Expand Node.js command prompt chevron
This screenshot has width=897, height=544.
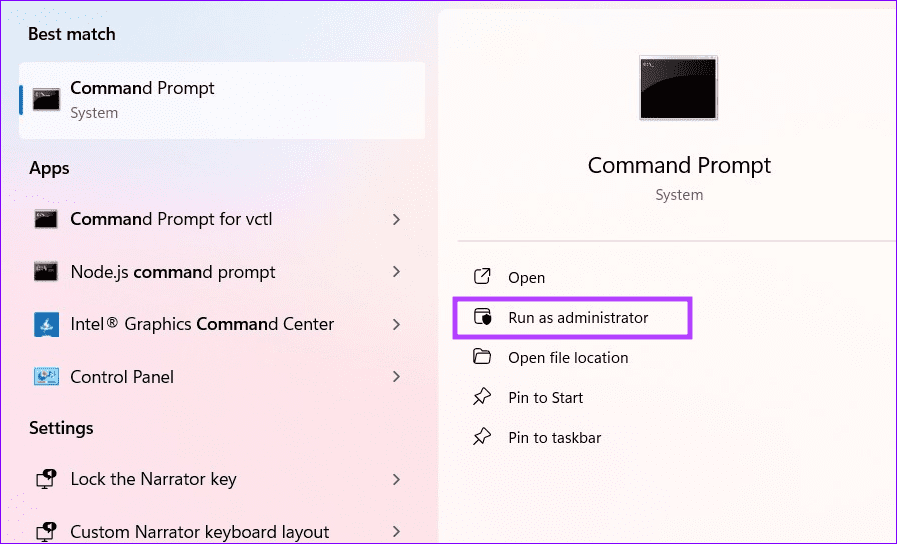[x=397, y=272]
